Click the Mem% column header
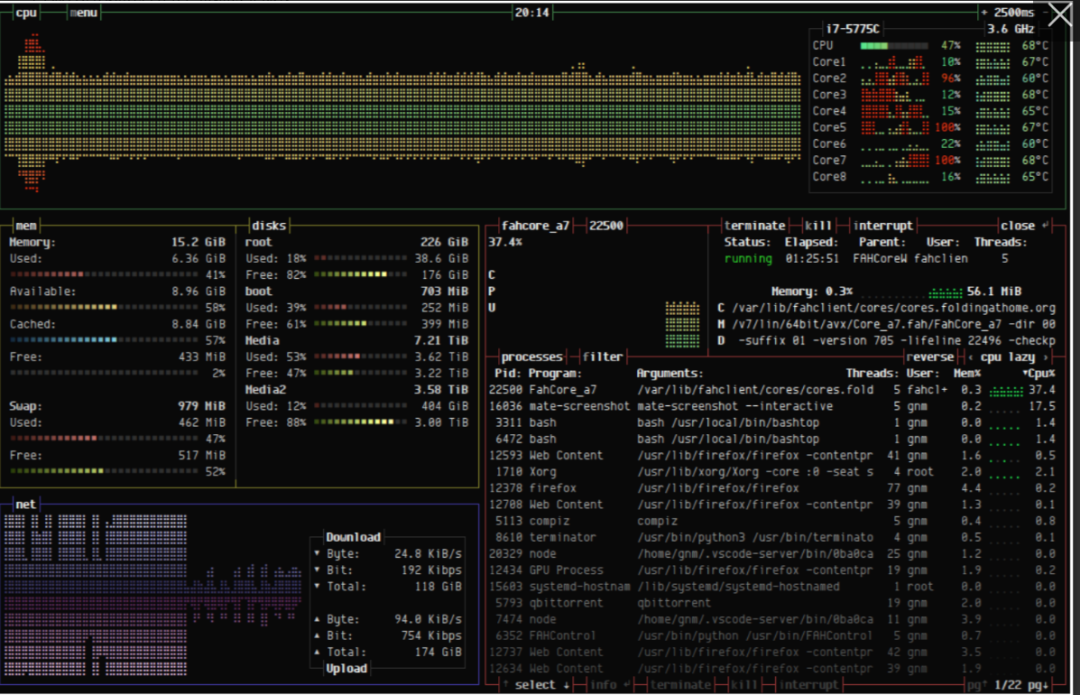This screenshot has width=1080, height=695. coord(967,373)
